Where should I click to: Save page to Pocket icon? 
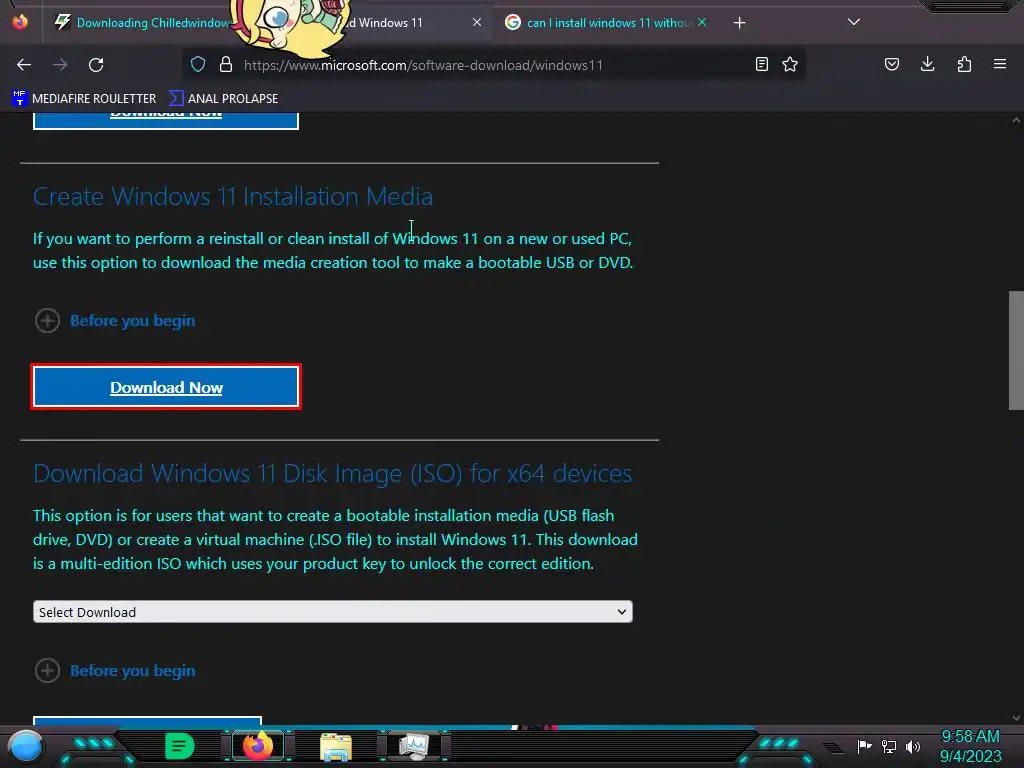coord(891,64)
